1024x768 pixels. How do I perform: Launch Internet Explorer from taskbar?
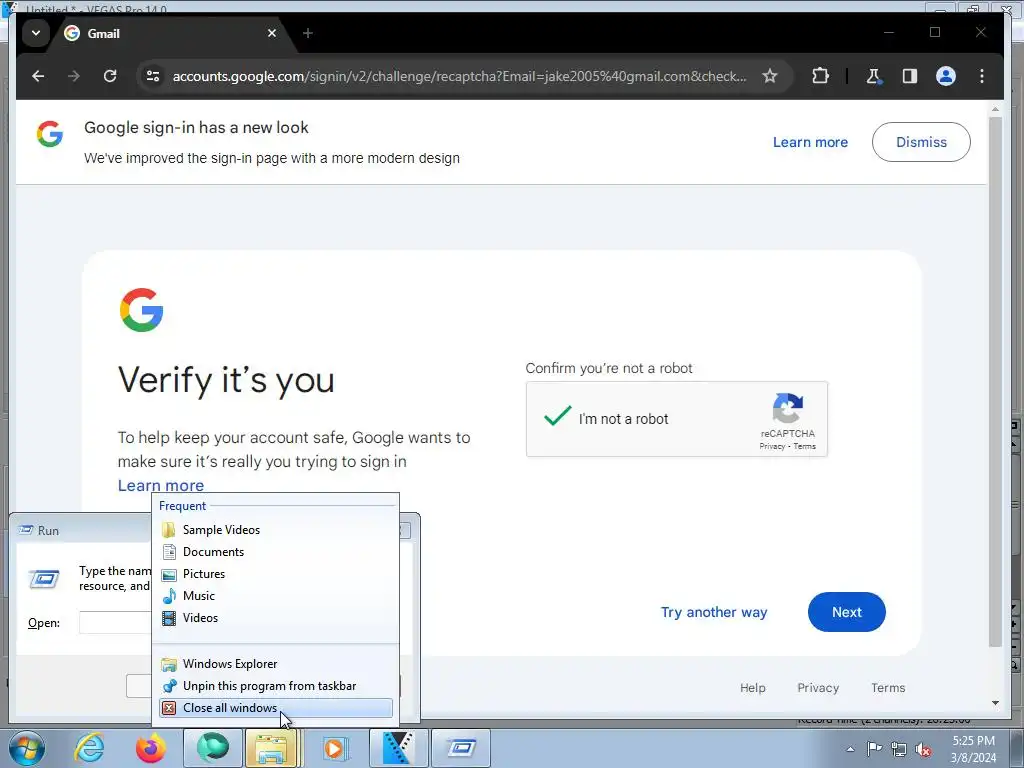coord(89,748)
